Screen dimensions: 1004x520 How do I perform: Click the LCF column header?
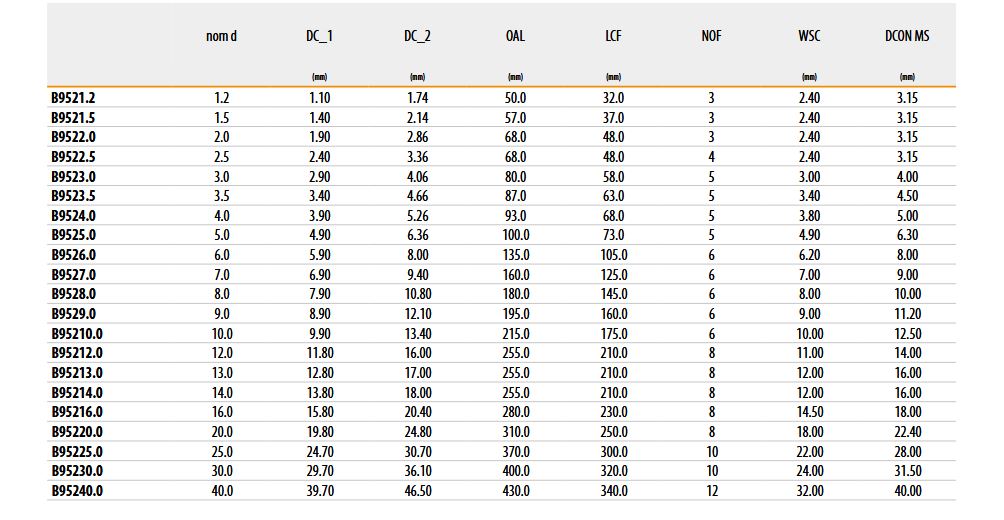point(613,36)
